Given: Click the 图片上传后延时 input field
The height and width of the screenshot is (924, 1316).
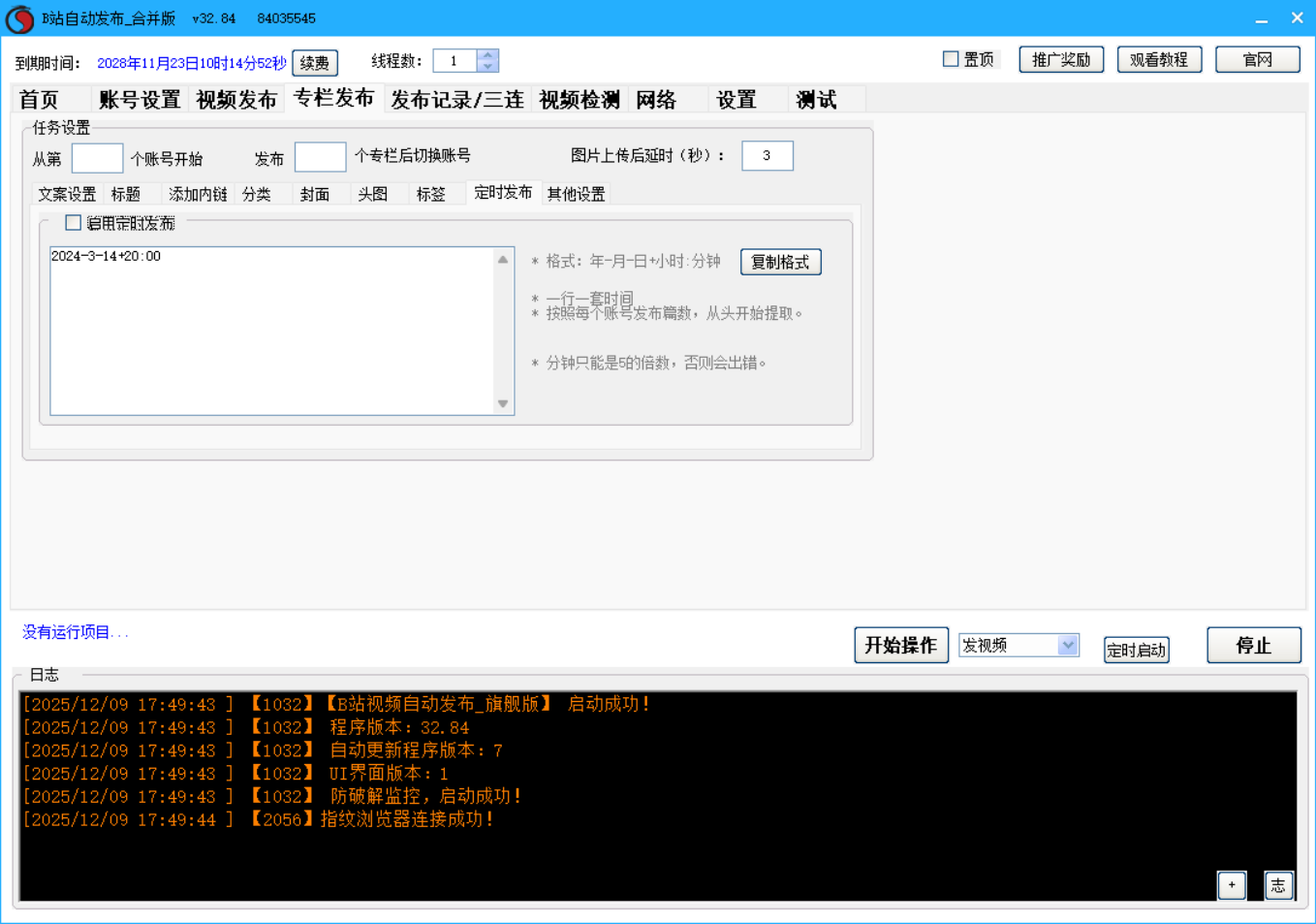Looking at the screenshot, I should pos(767,156).
